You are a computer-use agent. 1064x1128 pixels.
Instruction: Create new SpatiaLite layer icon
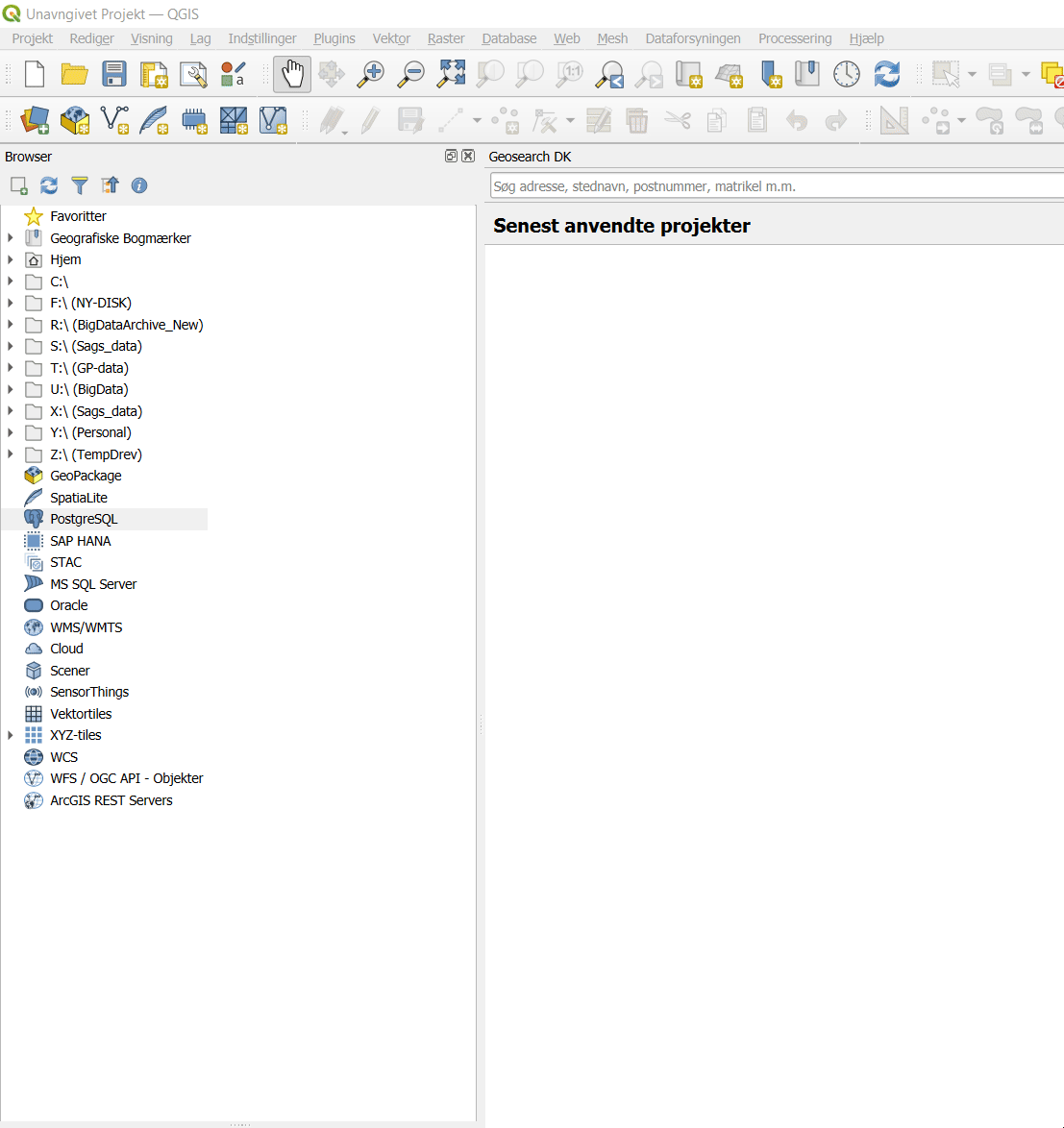point(154,120)
